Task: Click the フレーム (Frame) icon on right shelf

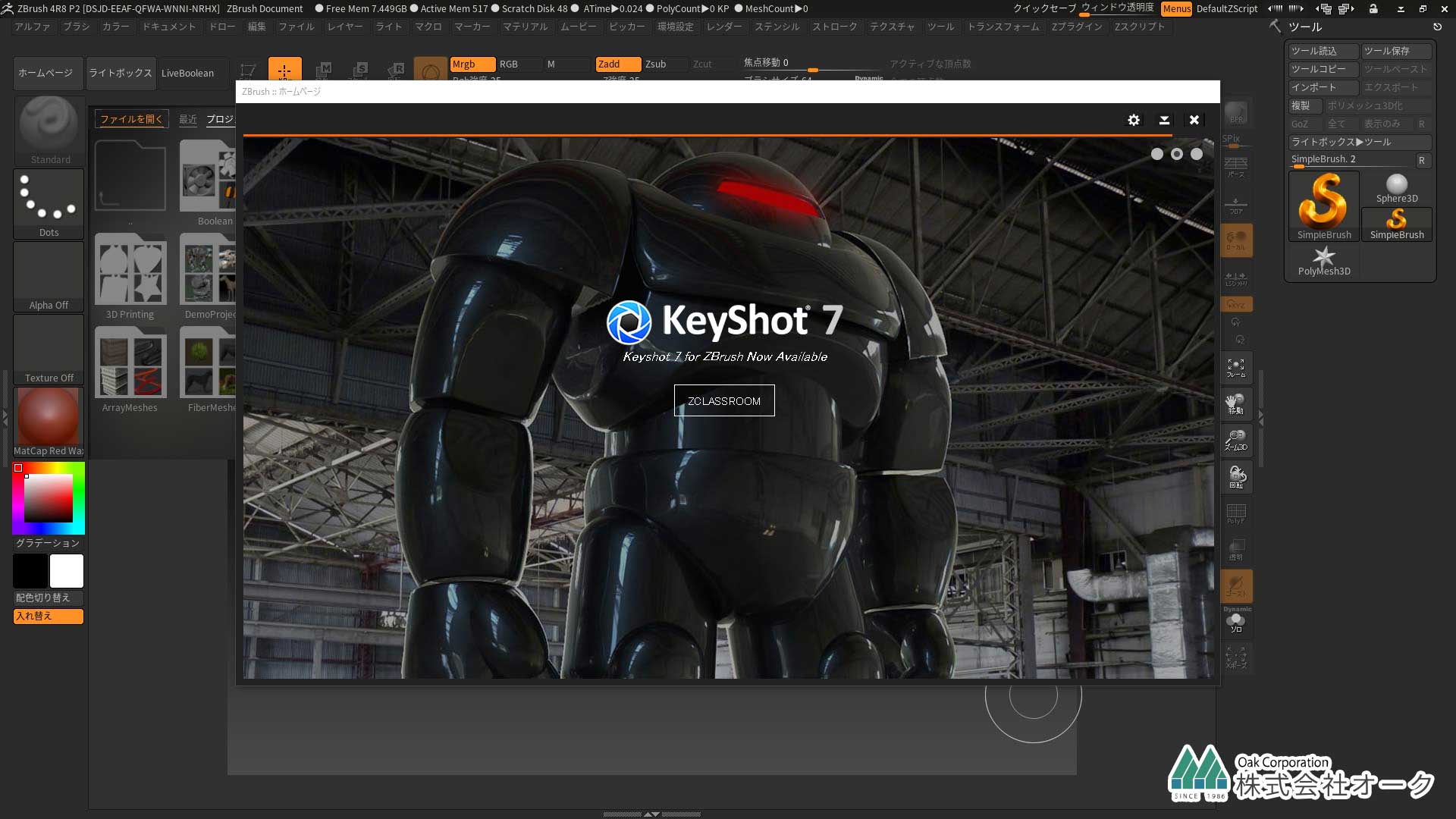Action: (x=1236, y=368)
